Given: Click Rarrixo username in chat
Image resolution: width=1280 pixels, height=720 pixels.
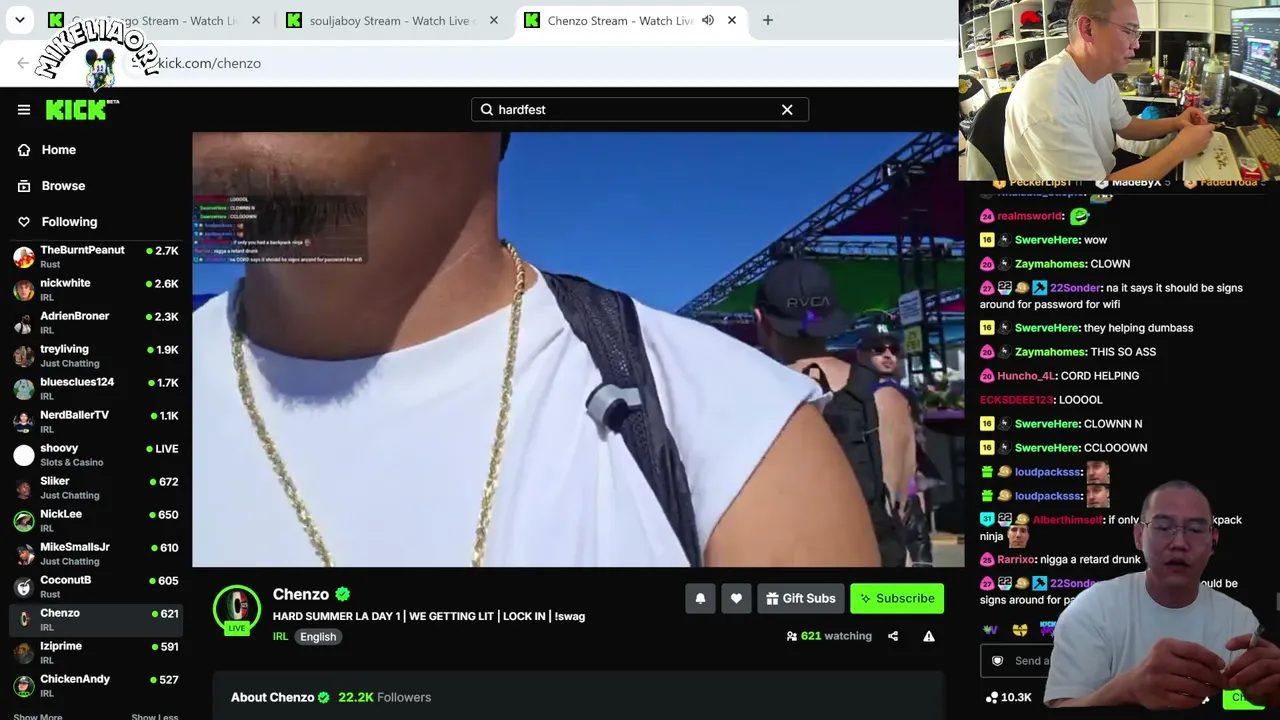Looking at the screenshot, I should point(1017,560).
